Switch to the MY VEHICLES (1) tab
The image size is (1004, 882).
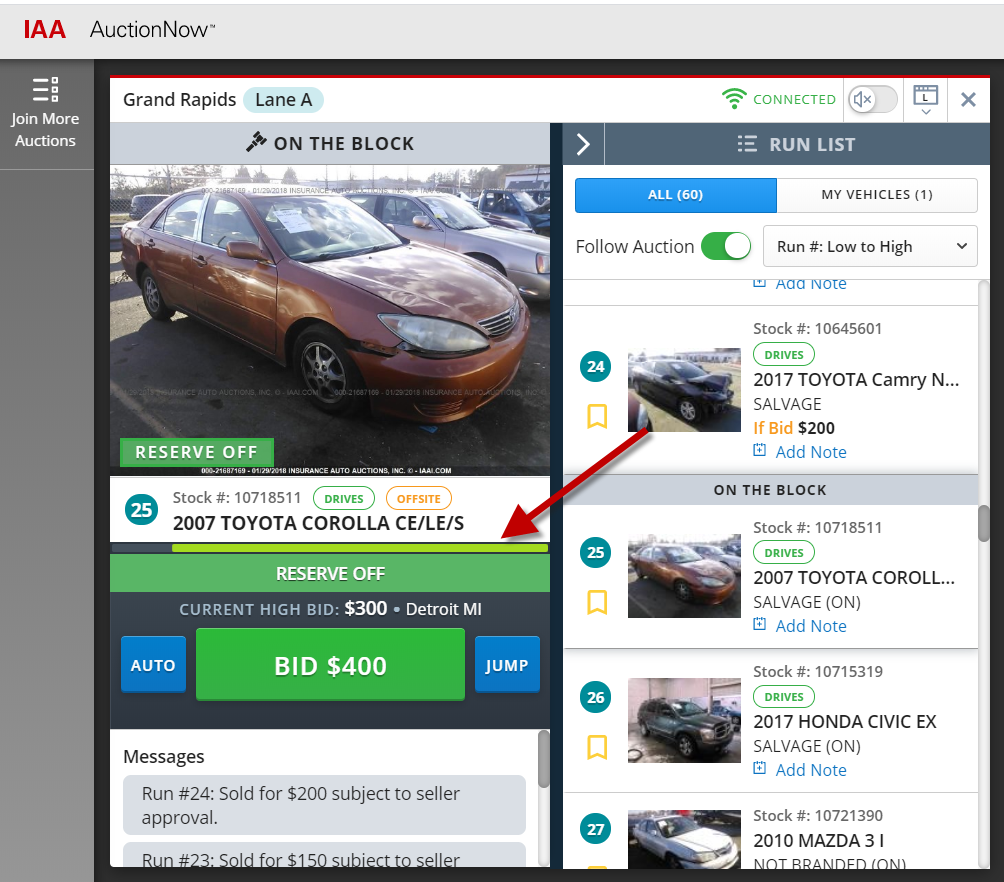(x=877, y=195)
